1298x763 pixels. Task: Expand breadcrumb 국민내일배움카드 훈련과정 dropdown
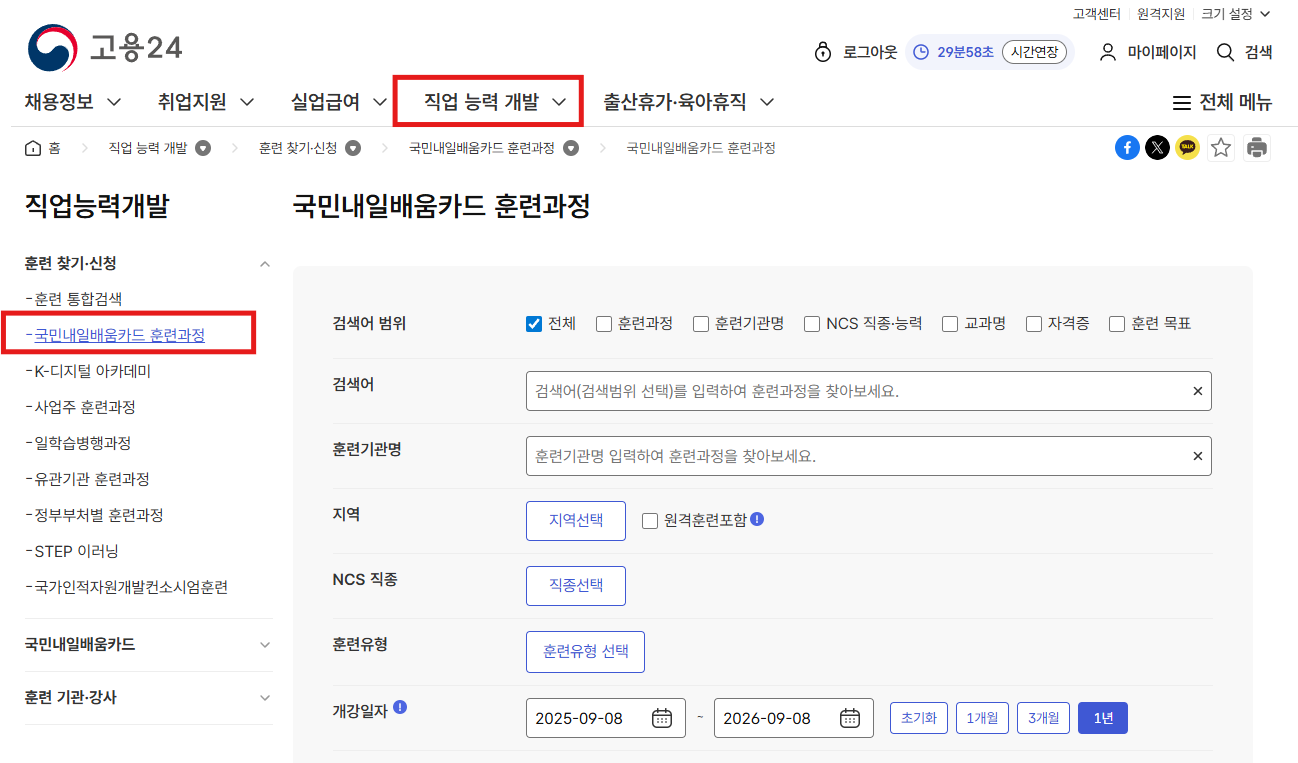click(x=571, y=148)
